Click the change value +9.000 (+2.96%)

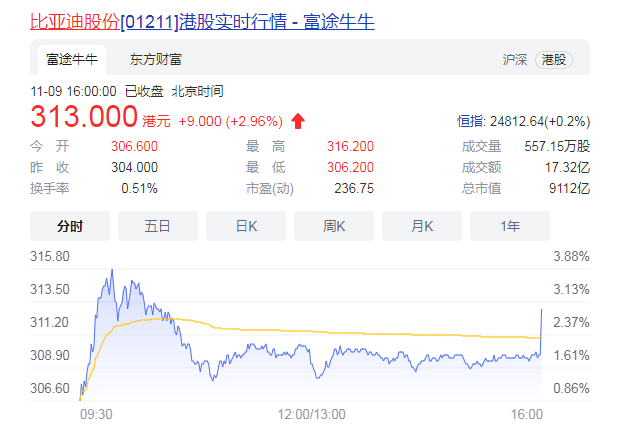click(x=230, y=121)
